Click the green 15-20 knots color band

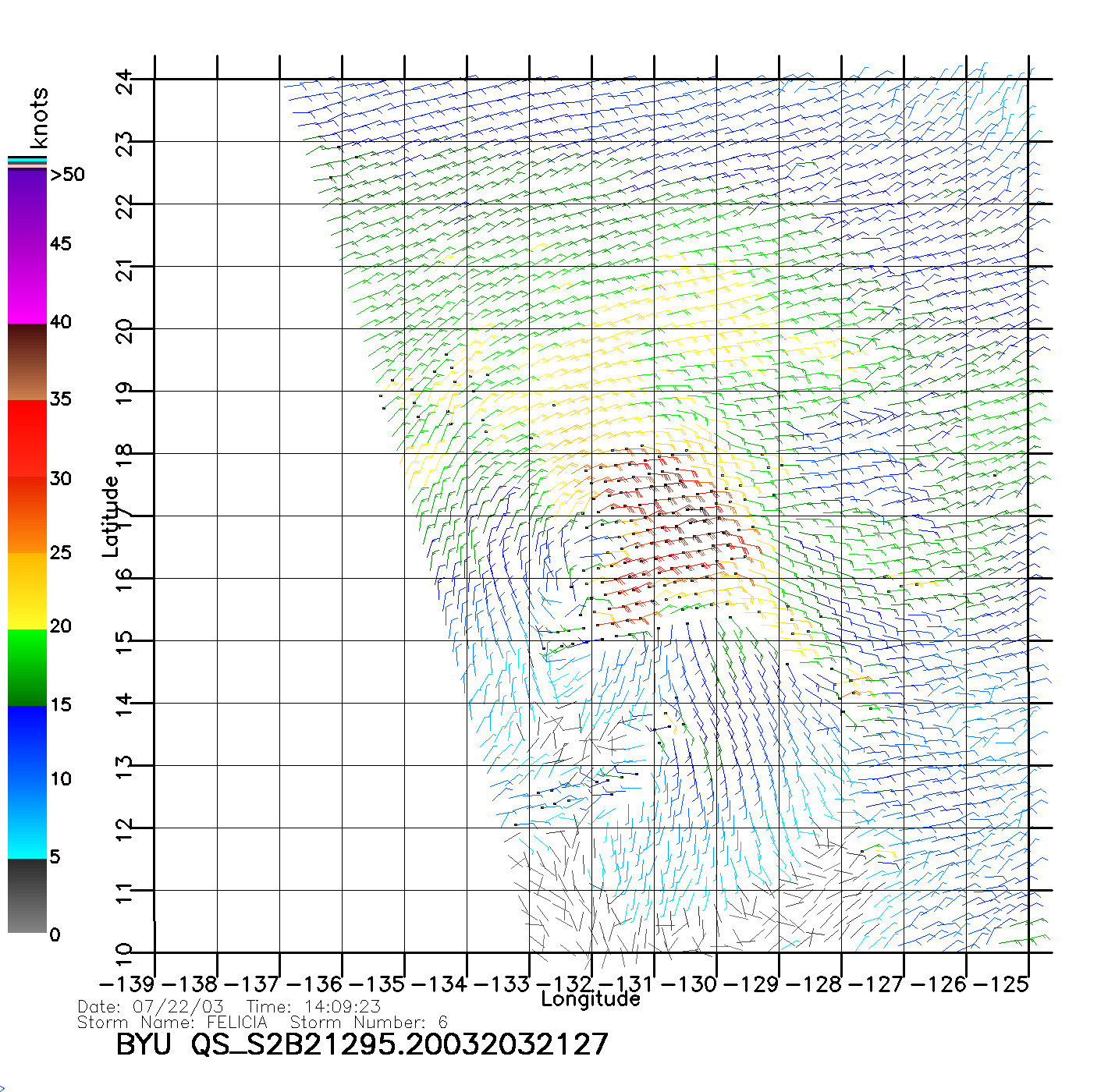click(27, 667)
